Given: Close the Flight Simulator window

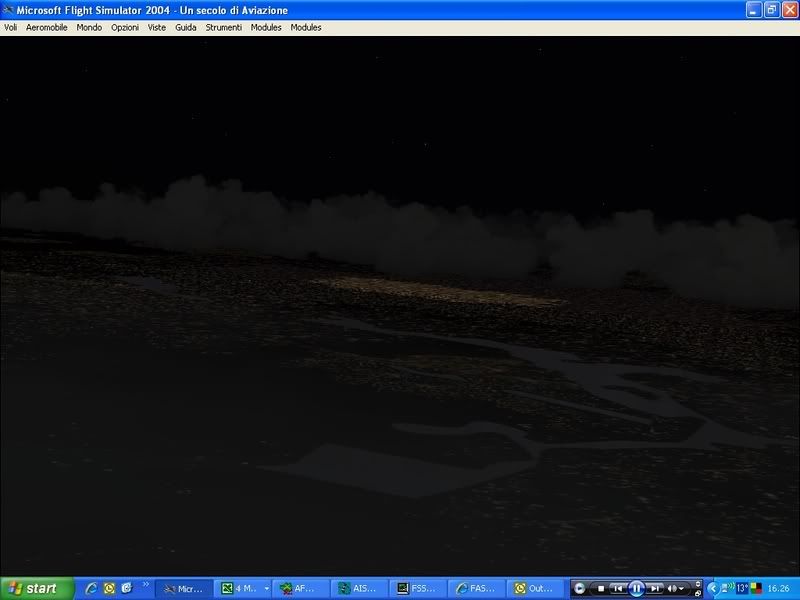Looking at the screenshot, I should pos(789,10).
